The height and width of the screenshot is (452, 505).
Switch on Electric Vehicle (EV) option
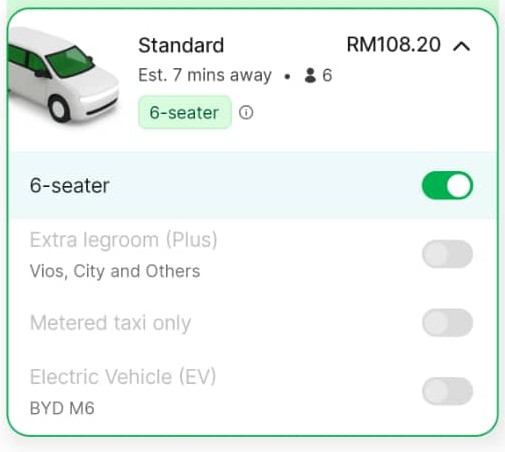tap(447, 391)
